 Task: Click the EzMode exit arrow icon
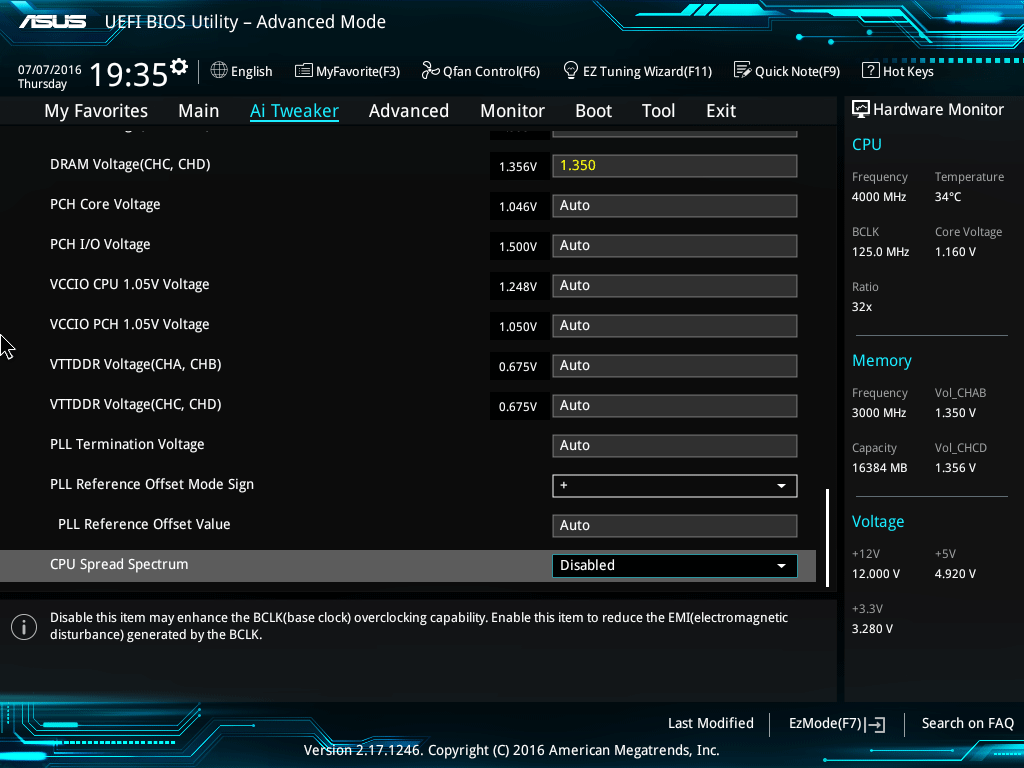[x=875, y=724]
